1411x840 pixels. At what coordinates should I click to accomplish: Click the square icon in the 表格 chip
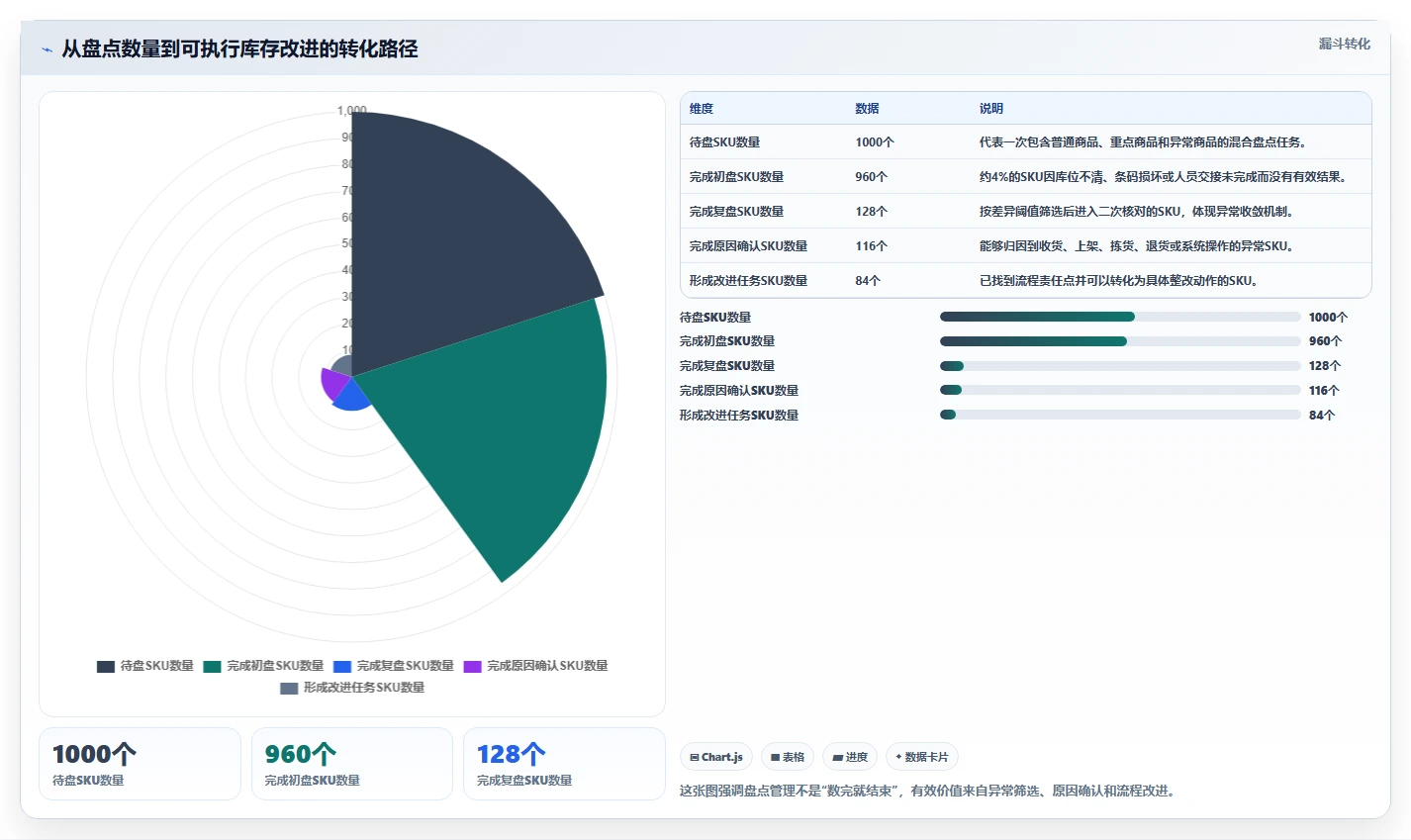(776, 757)
